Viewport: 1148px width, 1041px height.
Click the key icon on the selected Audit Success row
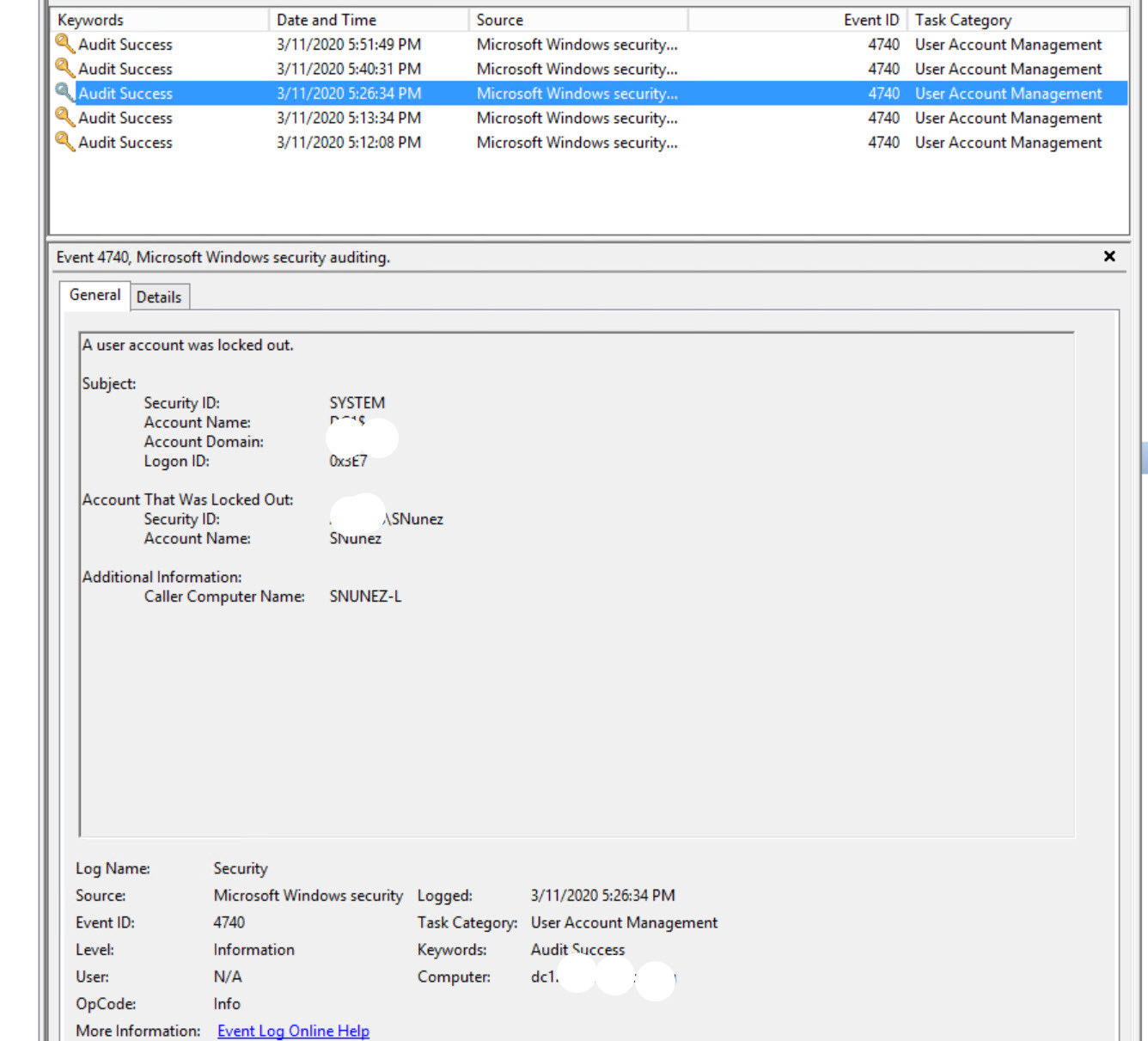coord(65,93)
